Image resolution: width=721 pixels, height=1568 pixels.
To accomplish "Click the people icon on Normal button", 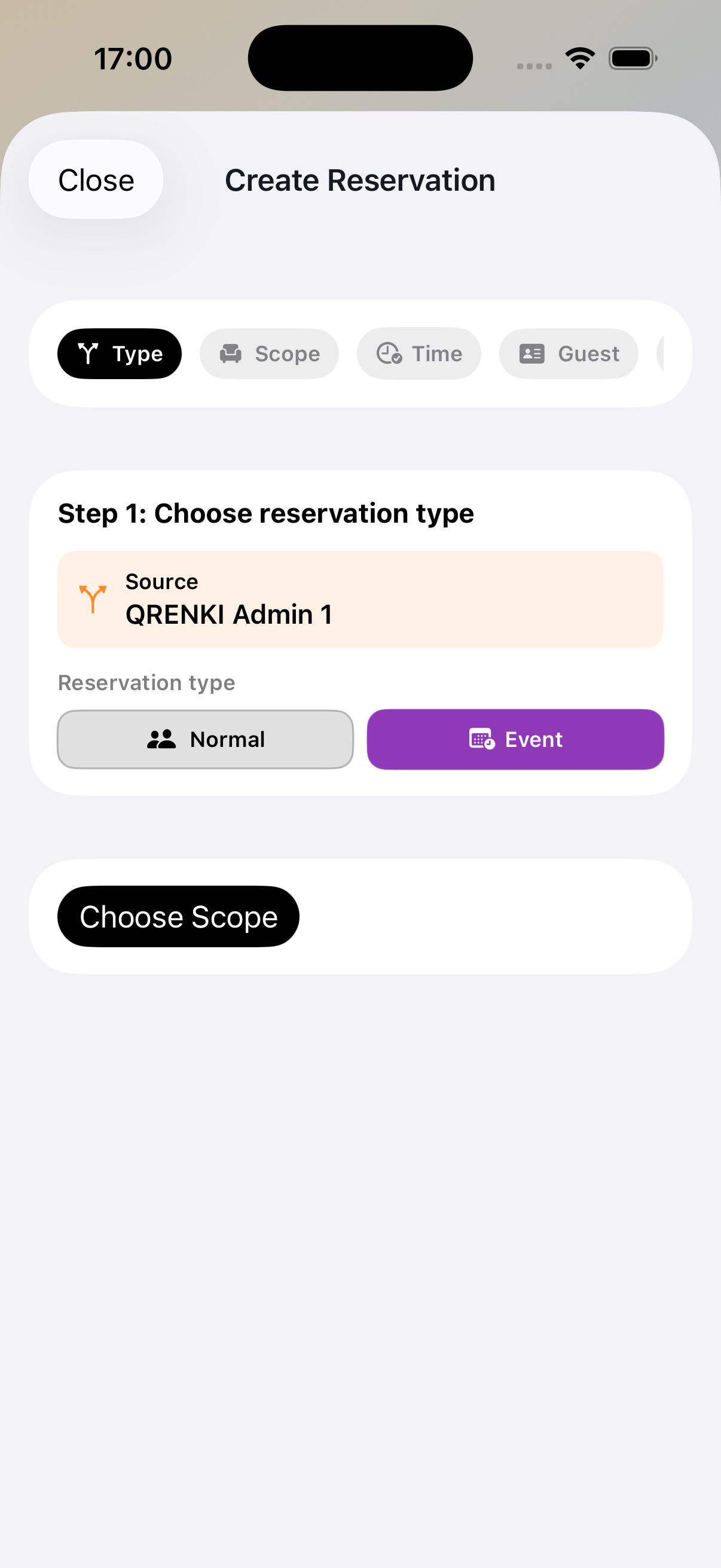I will (x=161, y=739).
